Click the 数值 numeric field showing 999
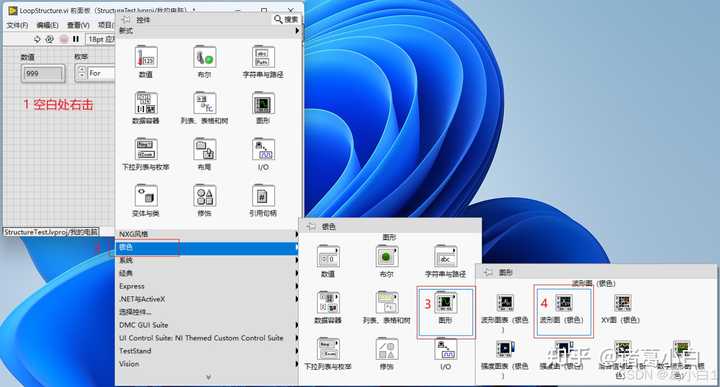This screenshot has height=387, width=720. click(x=43, y=73)
